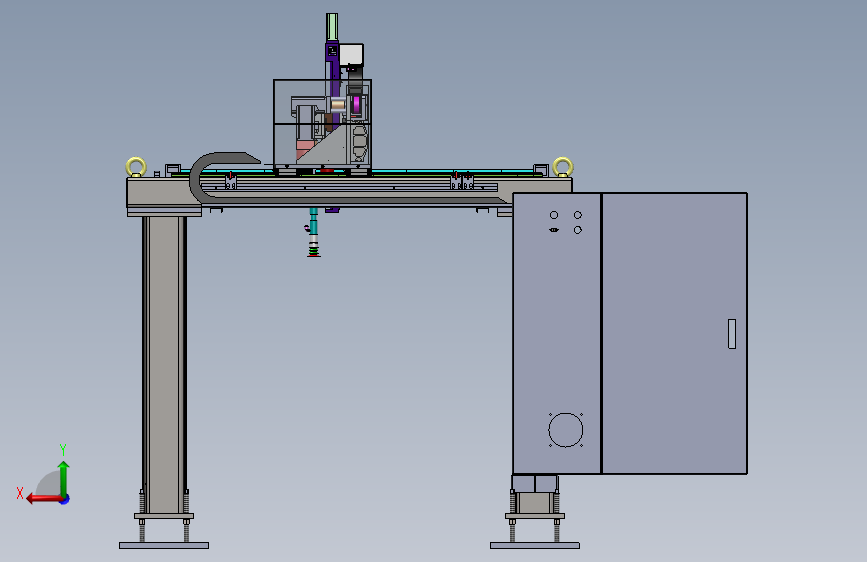Click the 'Y' axis label

(63, 449)
